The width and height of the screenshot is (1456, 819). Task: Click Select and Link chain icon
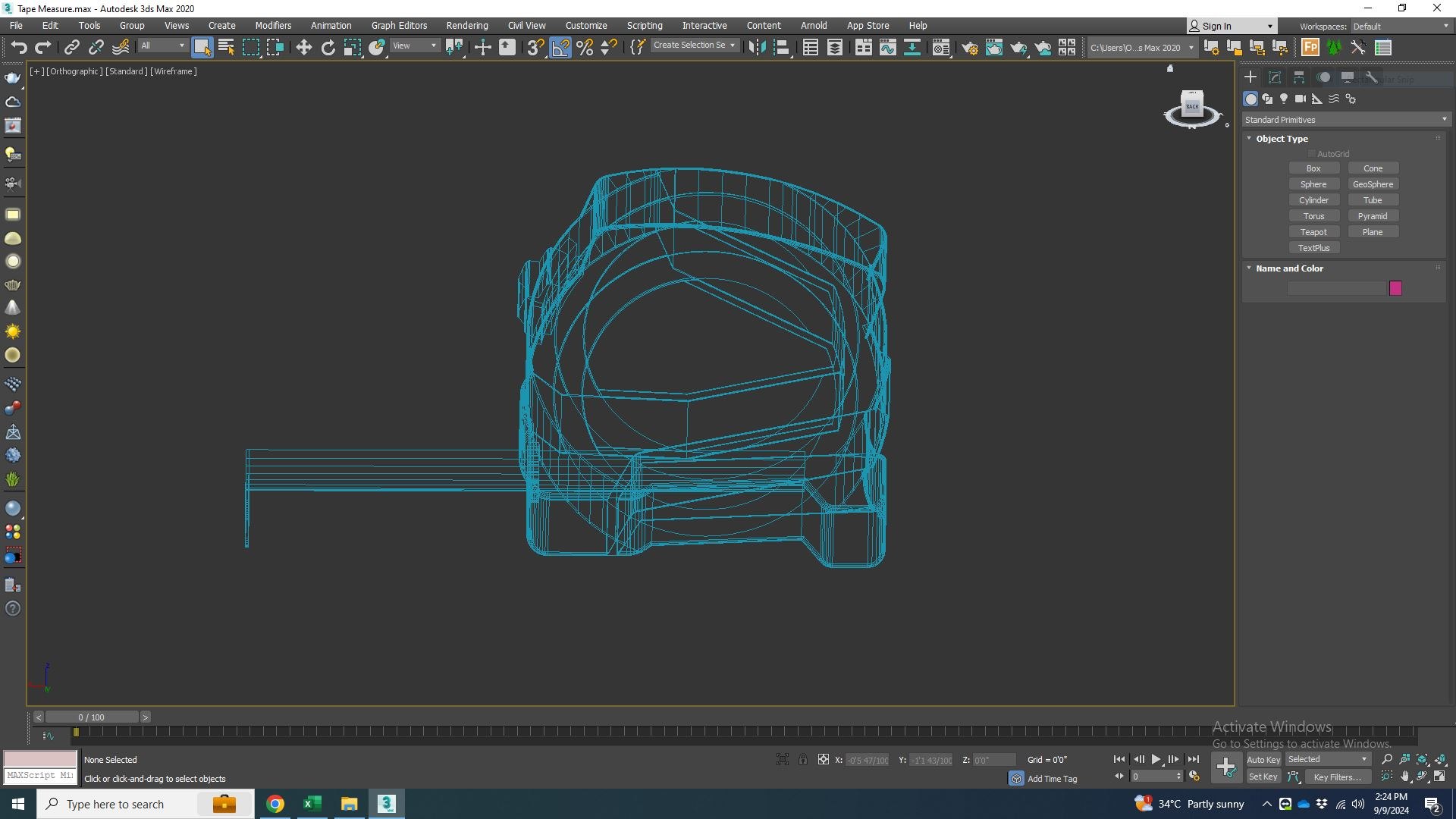pyautogui.click(x=71, y=48)
